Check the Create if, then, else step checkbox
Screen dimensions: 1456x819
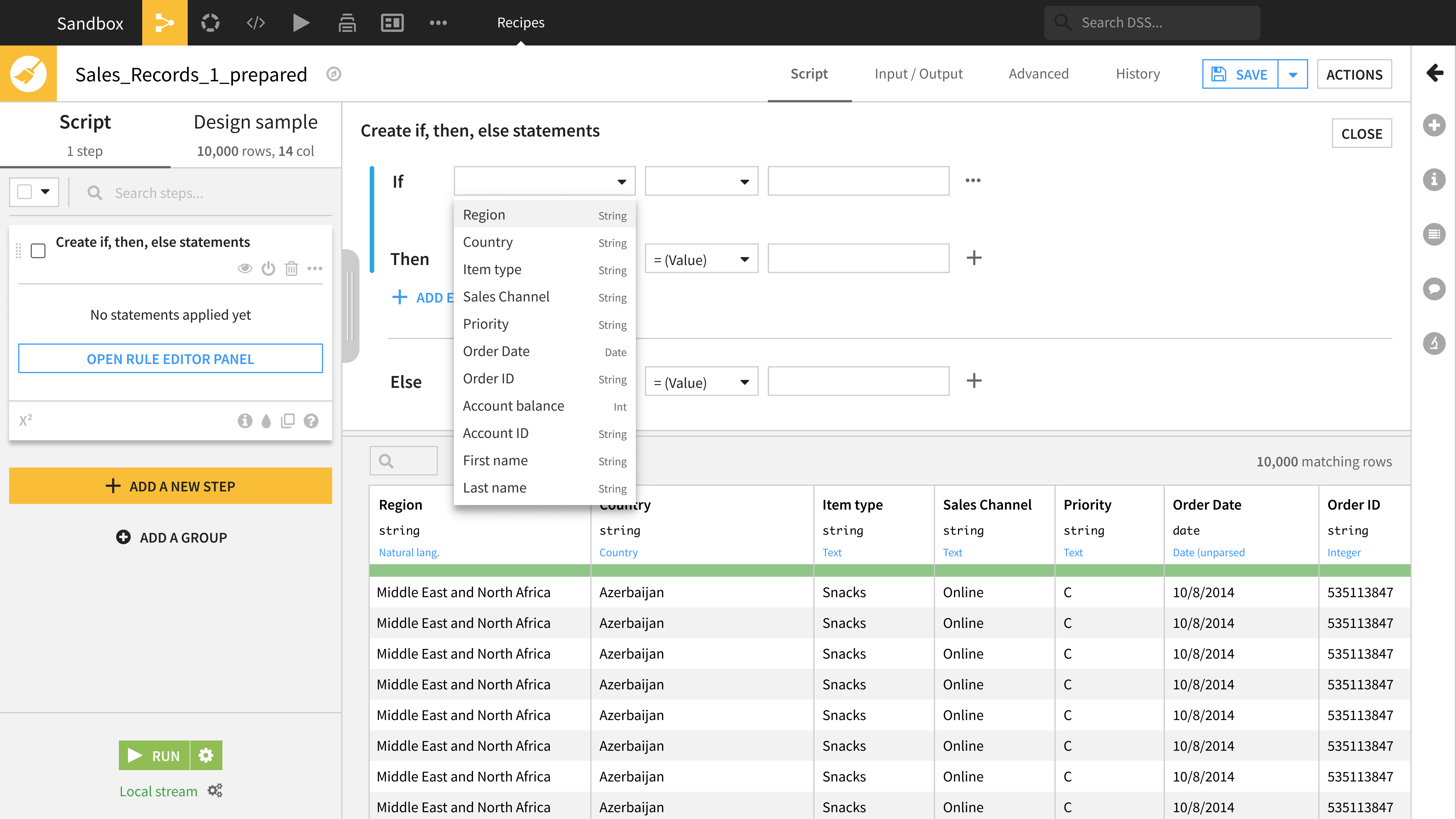(38, 250)
